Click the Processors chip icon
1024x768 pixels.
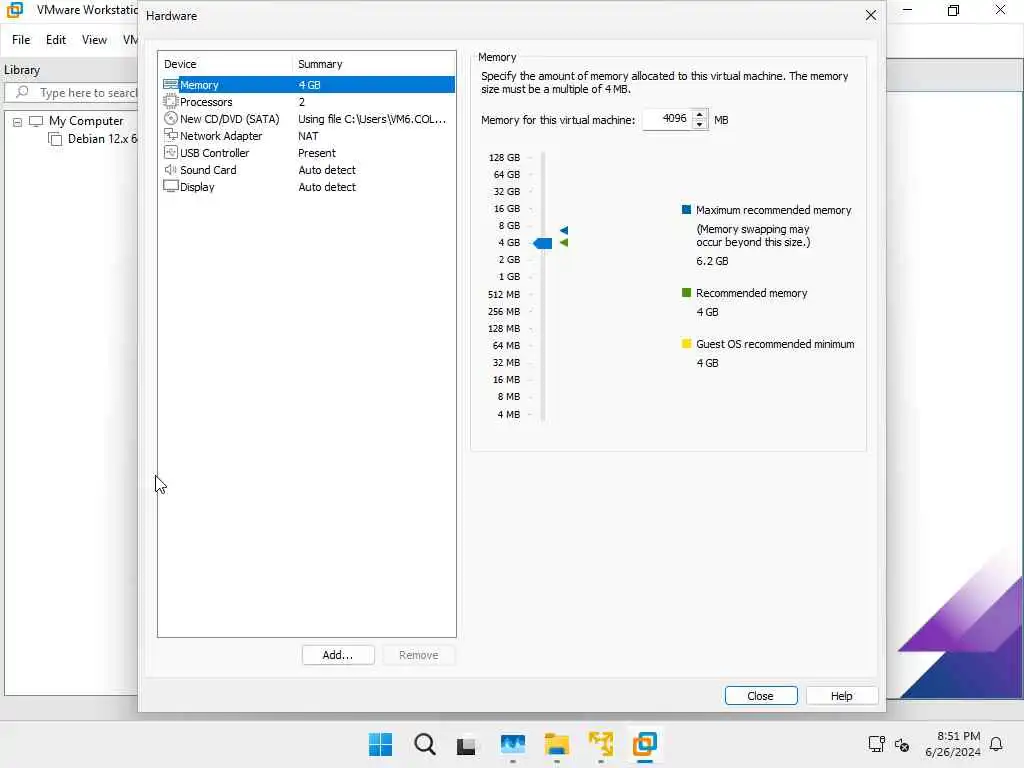pos(170,101)
